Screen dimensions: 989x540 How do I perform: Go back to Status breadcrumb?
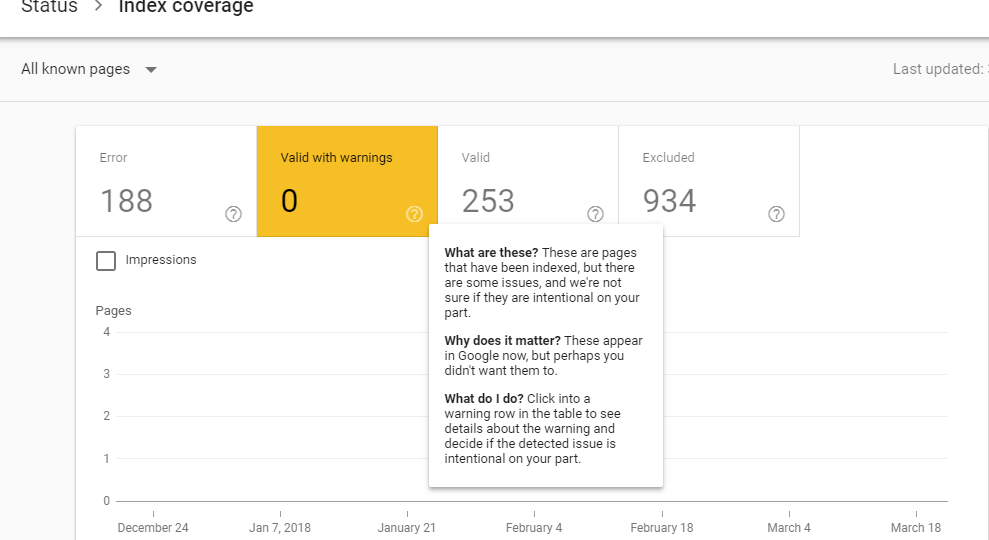[x=49, y=7]
